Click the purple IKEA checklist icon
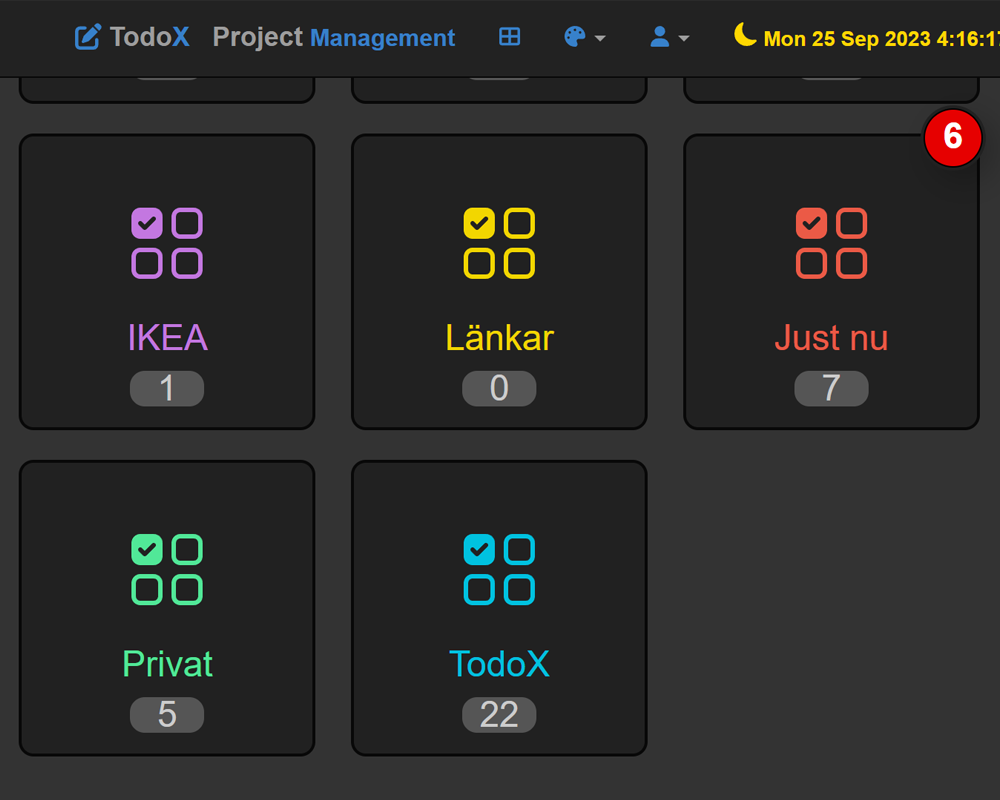Image resolution: width=1000 pixels, height=800 pixels. tap(167, 243)
